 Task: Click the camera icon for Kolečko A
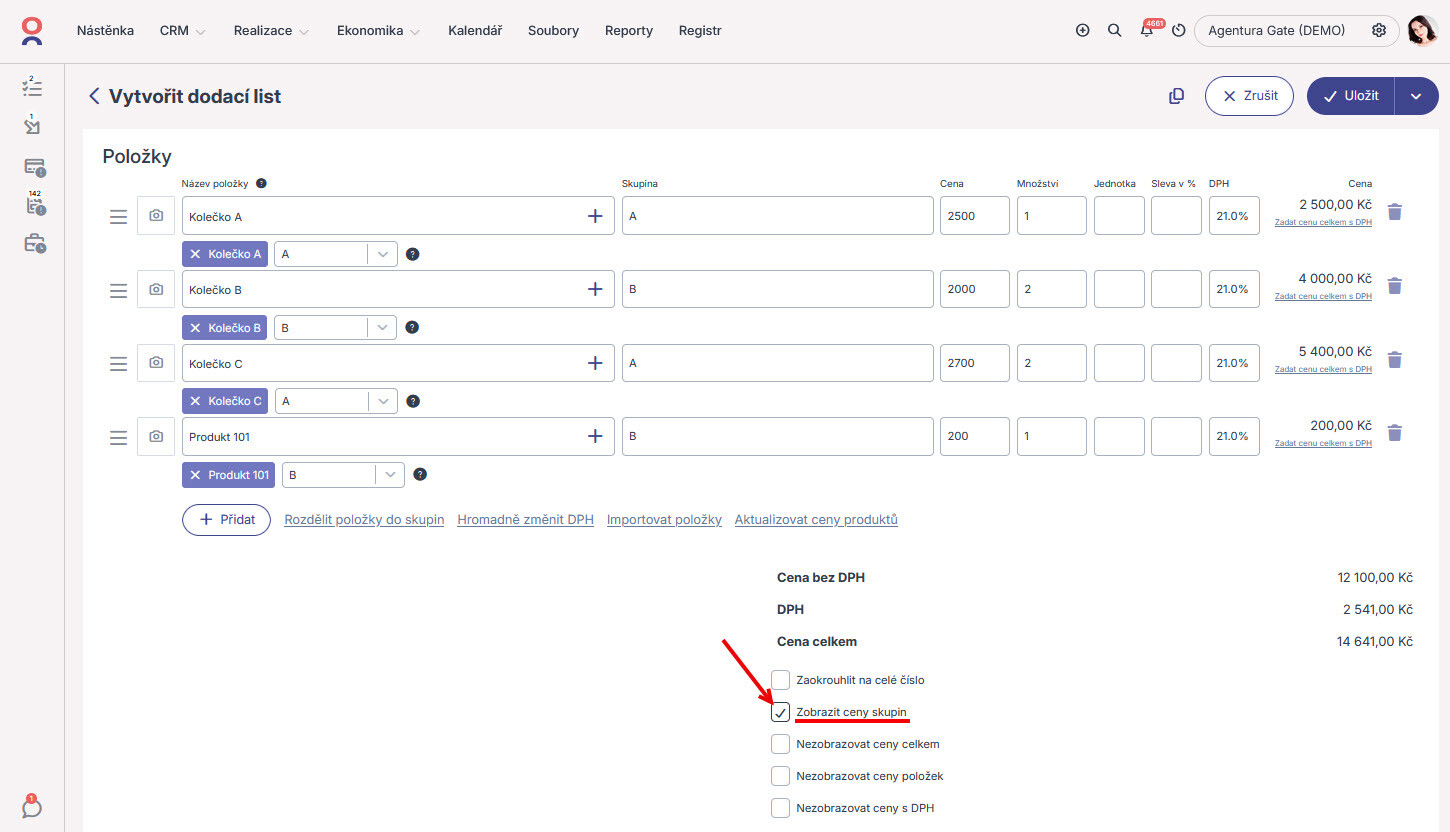(156, 216)
